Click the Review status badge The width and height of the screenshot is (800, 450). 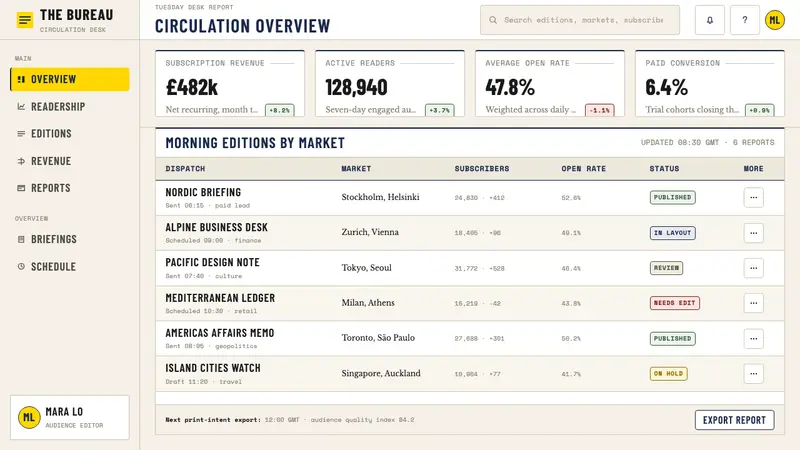tap(666, 268)
